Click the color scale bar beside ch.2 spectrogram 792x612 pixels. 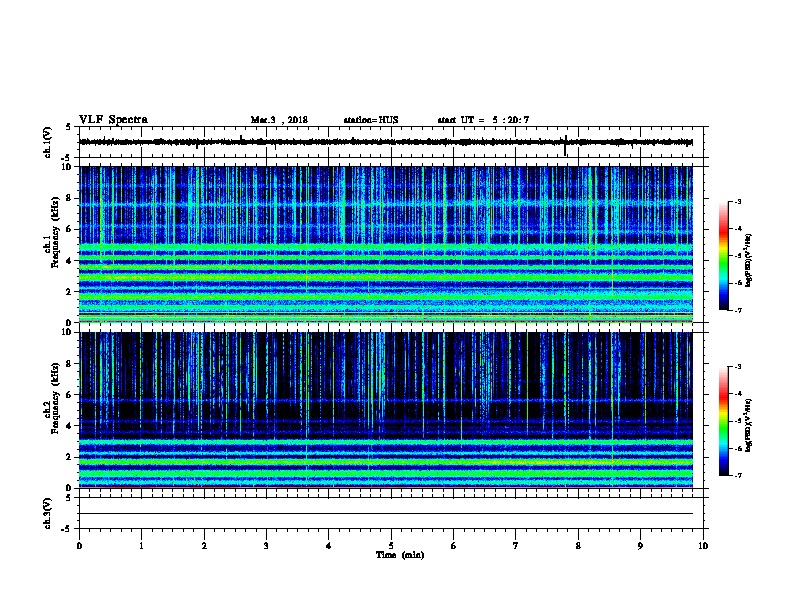tap(723, 421)
